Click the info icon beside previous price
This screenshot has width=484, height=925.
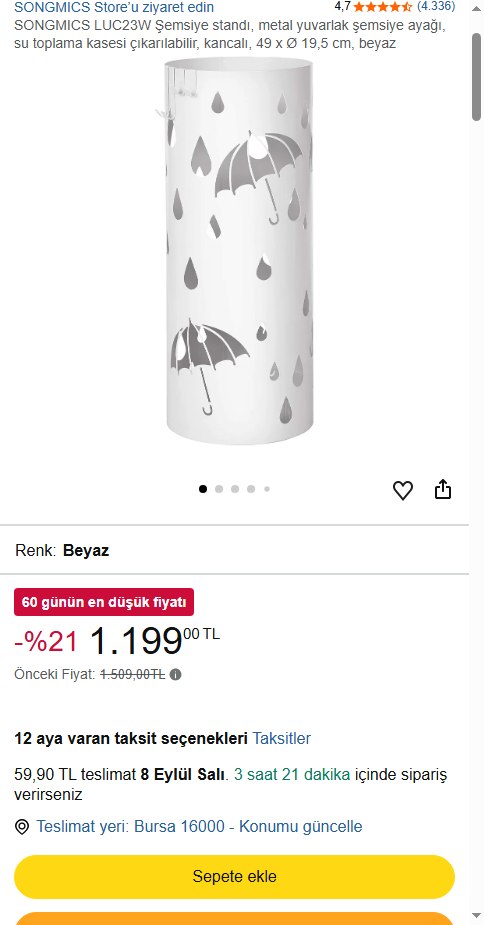[175, 674]
